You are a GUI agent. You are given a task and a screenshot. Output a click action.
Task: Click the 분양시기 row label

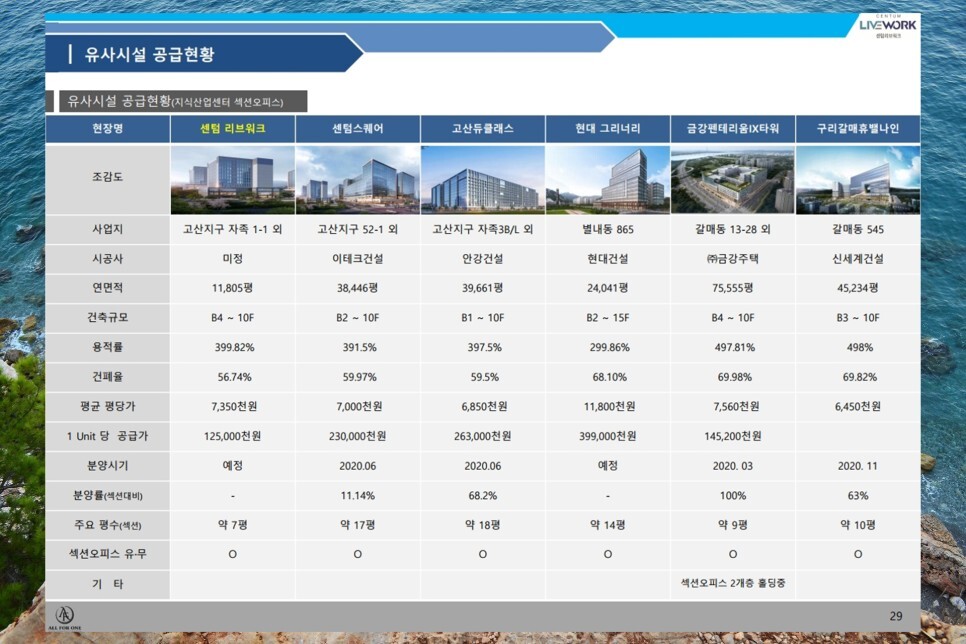pos(107,465)
